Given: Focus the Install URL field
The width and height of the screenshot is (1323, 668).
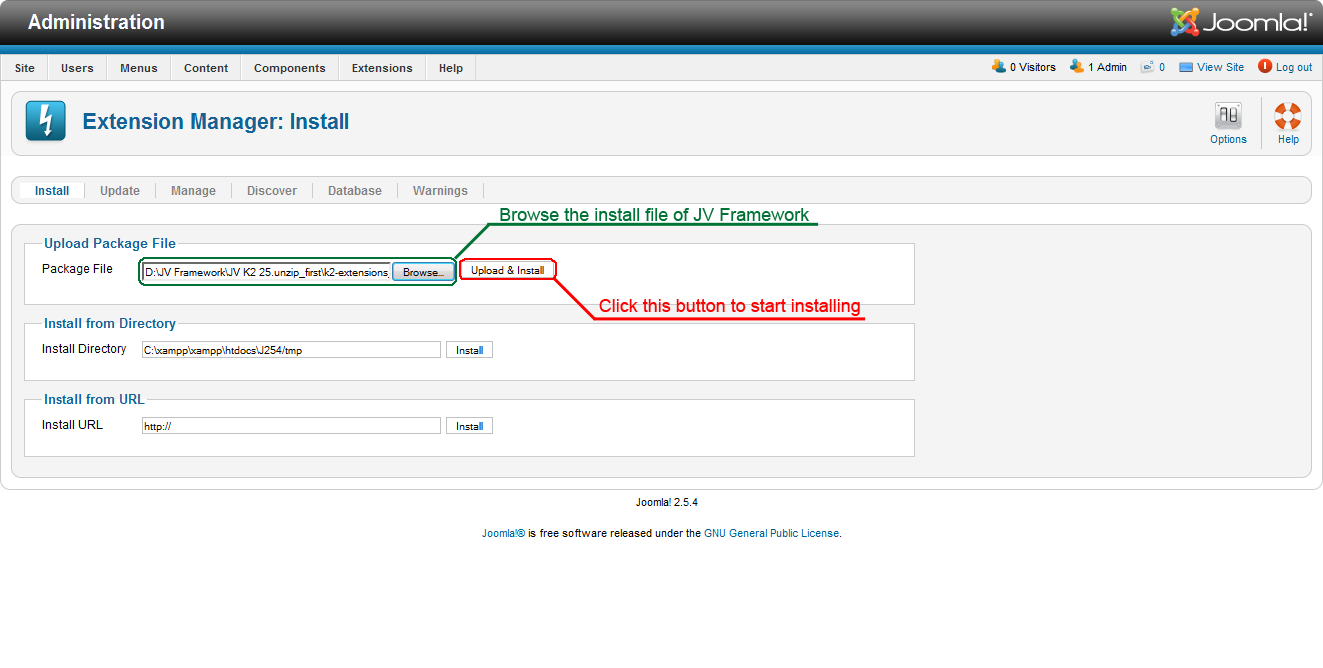Looking at the screenshot, I should 291,426.
